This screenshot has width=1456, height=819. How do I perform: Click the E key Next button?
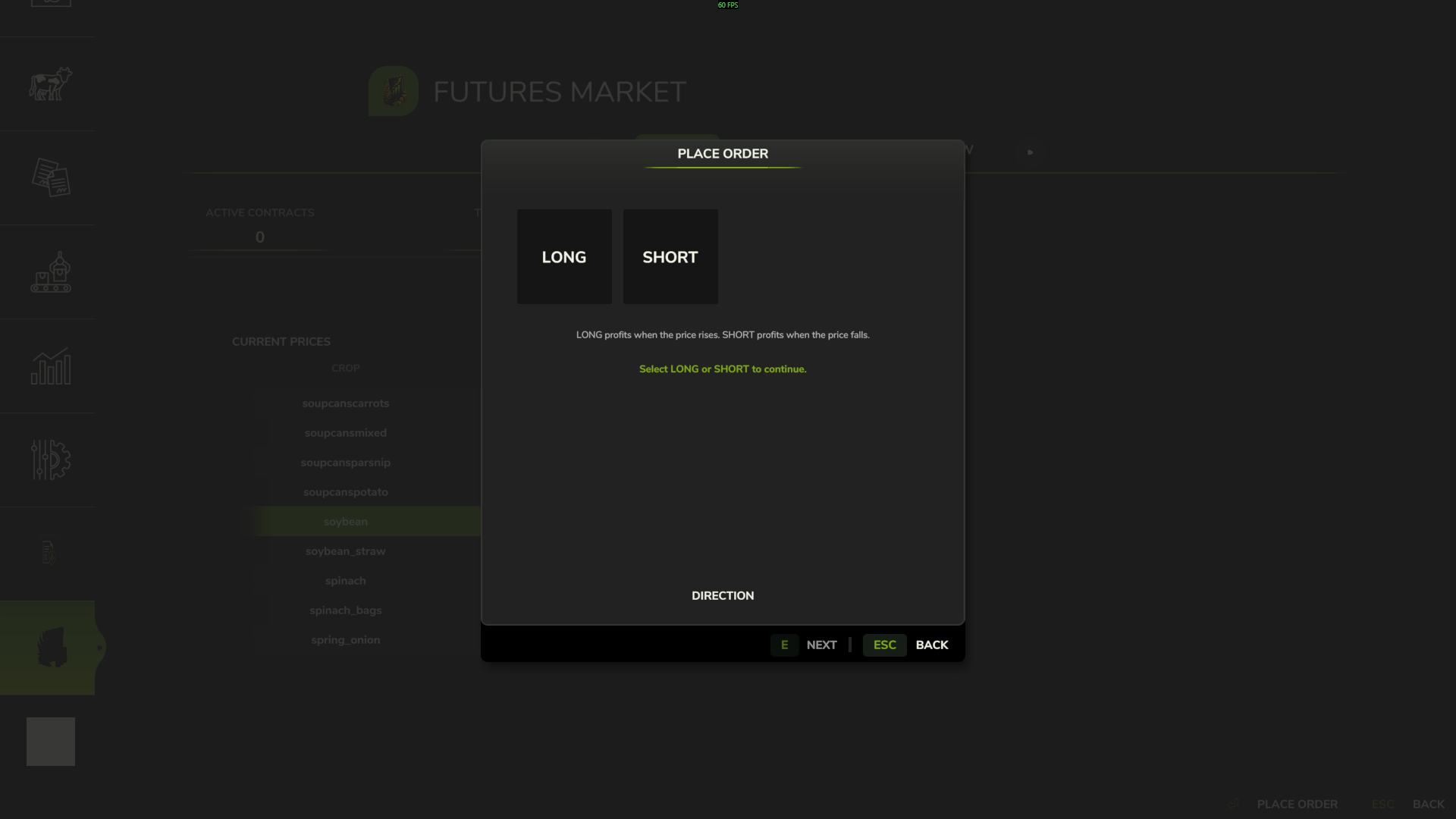point(804,645)
